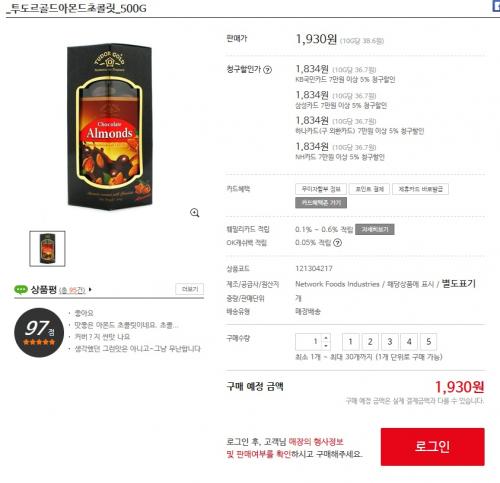Open 포인트 결제 card benefit

tap(369, 189)
